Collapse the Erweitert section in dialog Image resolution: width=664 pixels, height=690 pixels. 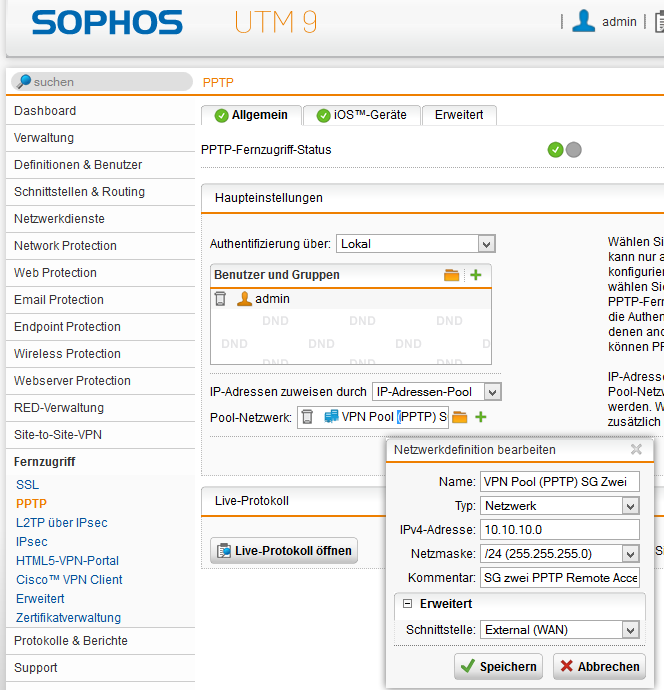408,604
